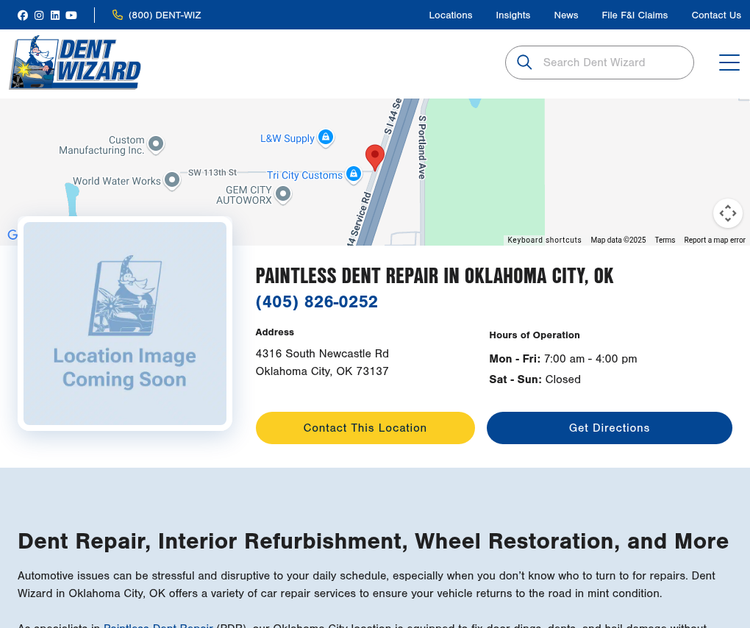Call the (405) 826-0252 phone link

click(317, 302)
